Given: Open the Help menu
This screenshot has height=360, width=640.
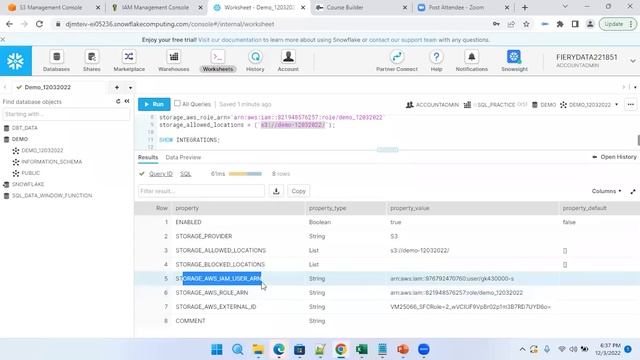Looking at the screenshot, I should coord(436,61).
